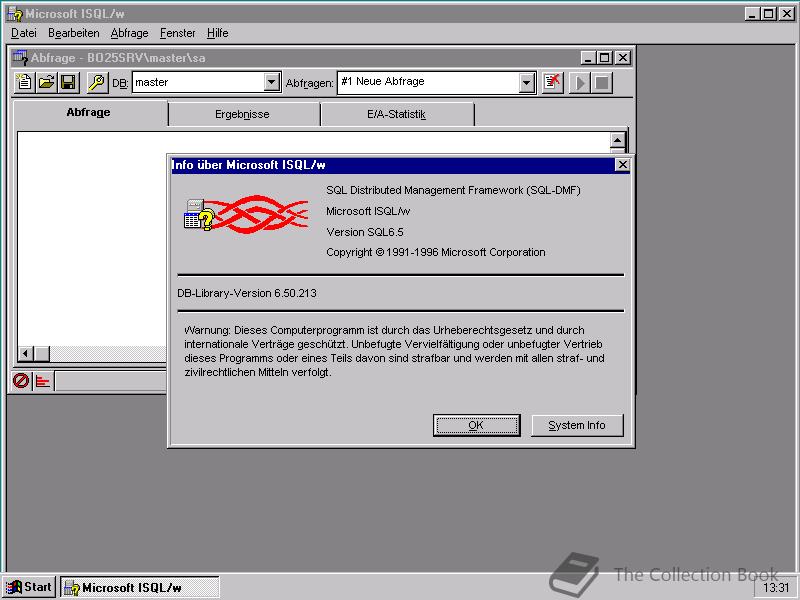
Task: Click the horizontal scrollbar thumb in the query editor
Action: point(42,353)
